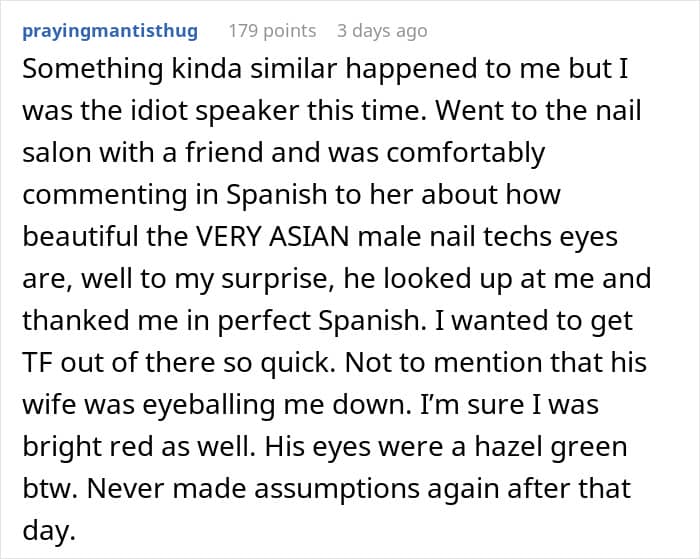Open the prayingmantisthug user profile

(x=109, y=31)
